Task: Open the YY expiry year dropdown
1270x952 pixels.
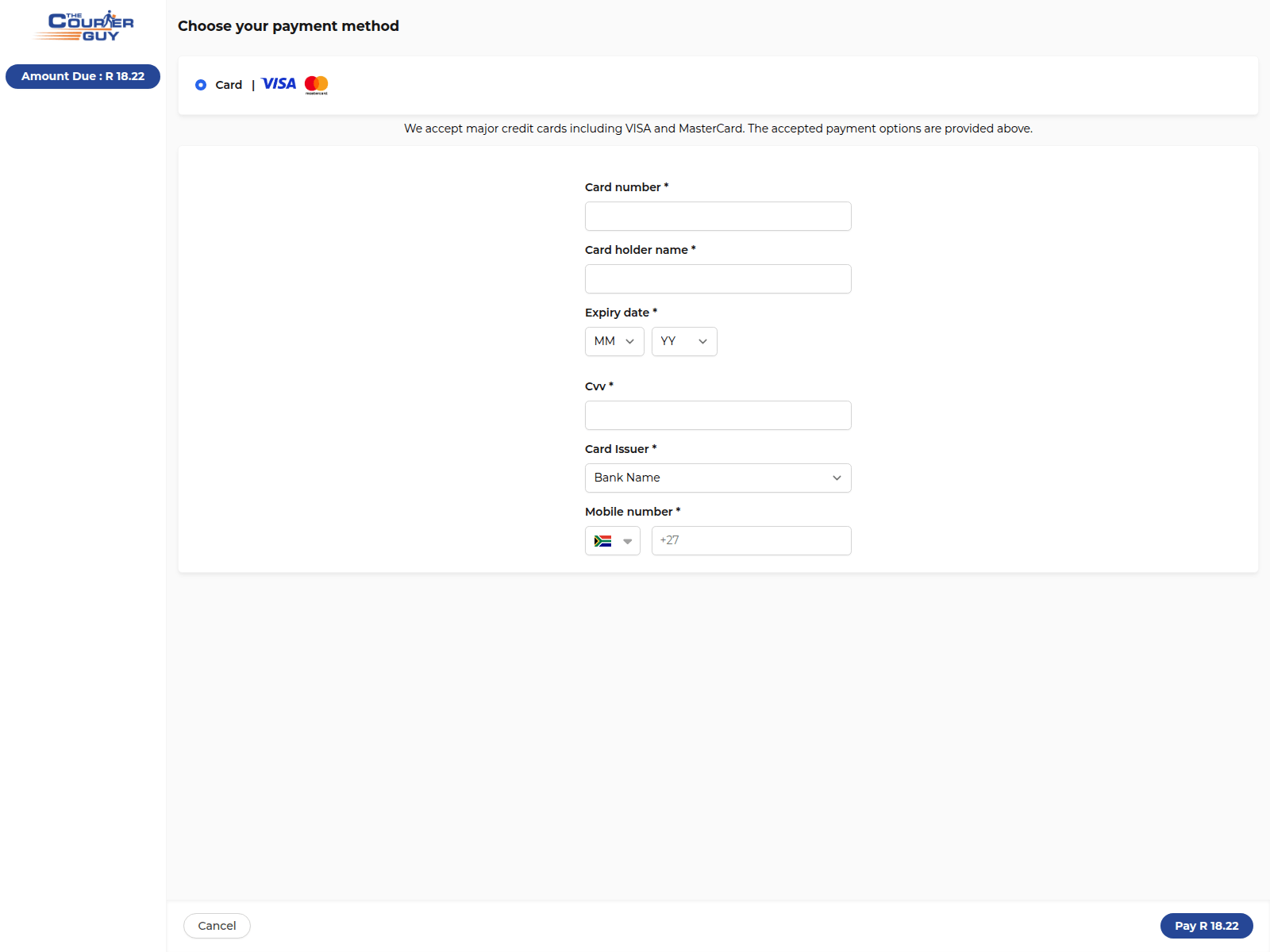Action: tap(684, 341)
